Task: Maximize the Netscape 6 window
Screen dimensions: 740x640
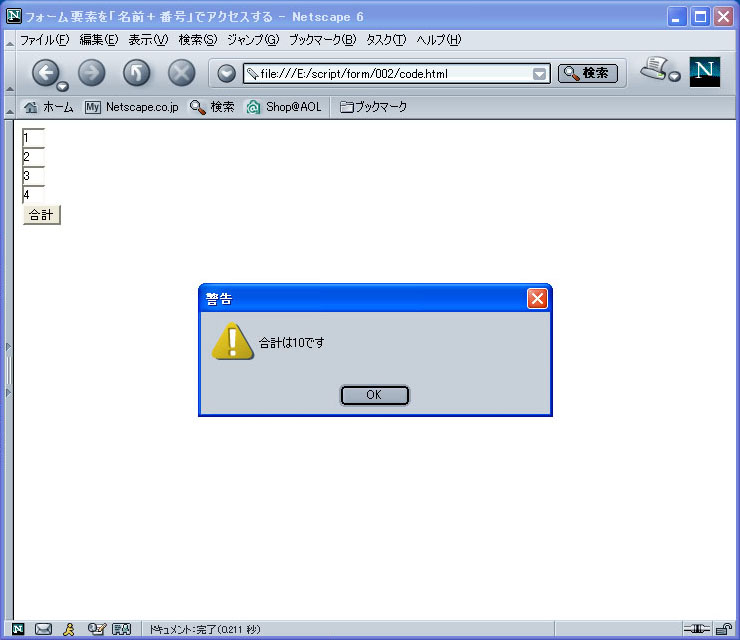Action: tap(700, 17)
